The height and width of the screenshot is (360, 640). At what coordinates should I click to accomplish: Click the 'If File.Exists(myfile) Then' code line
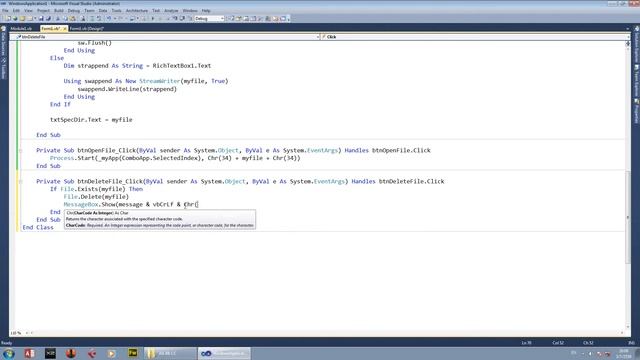tap(96, 189)
